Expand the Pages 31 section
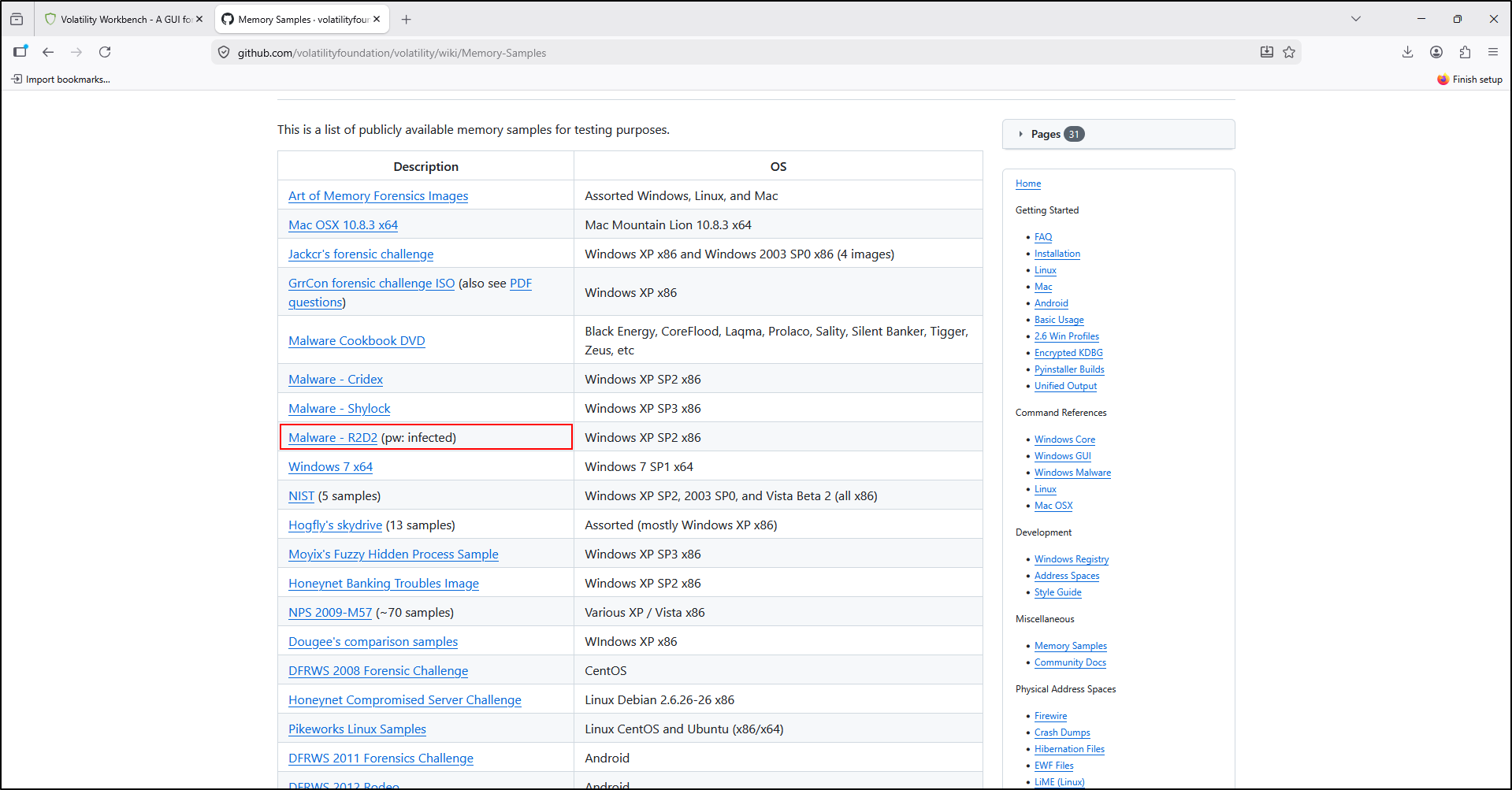The width and height of the screenshot is (1512, 790). 1118,134
